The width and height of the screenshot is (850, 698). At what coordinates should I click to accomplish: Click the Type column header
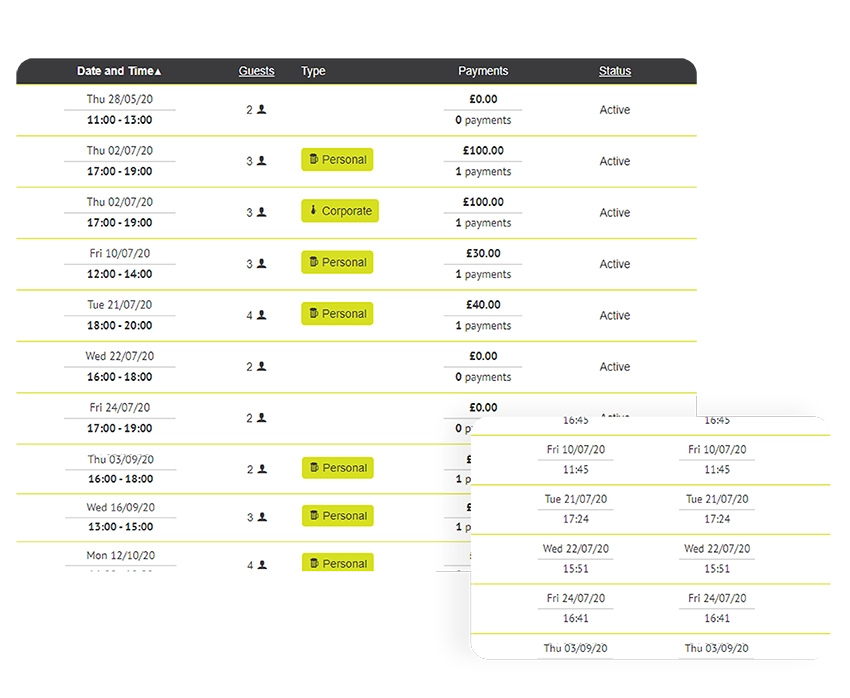pos(313,71)
